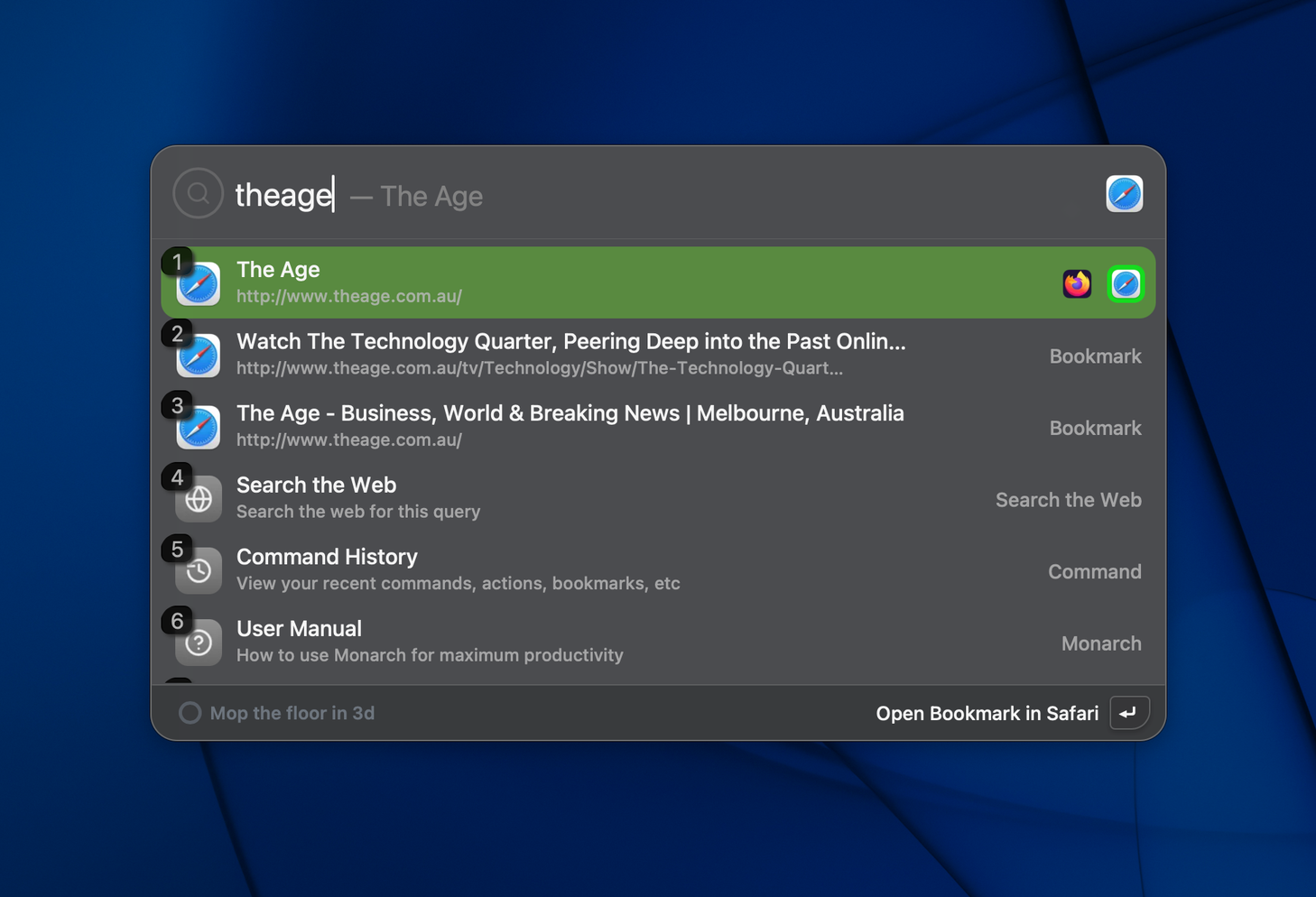
Task: Click the Command History clock icon
Action: point(199,571)
